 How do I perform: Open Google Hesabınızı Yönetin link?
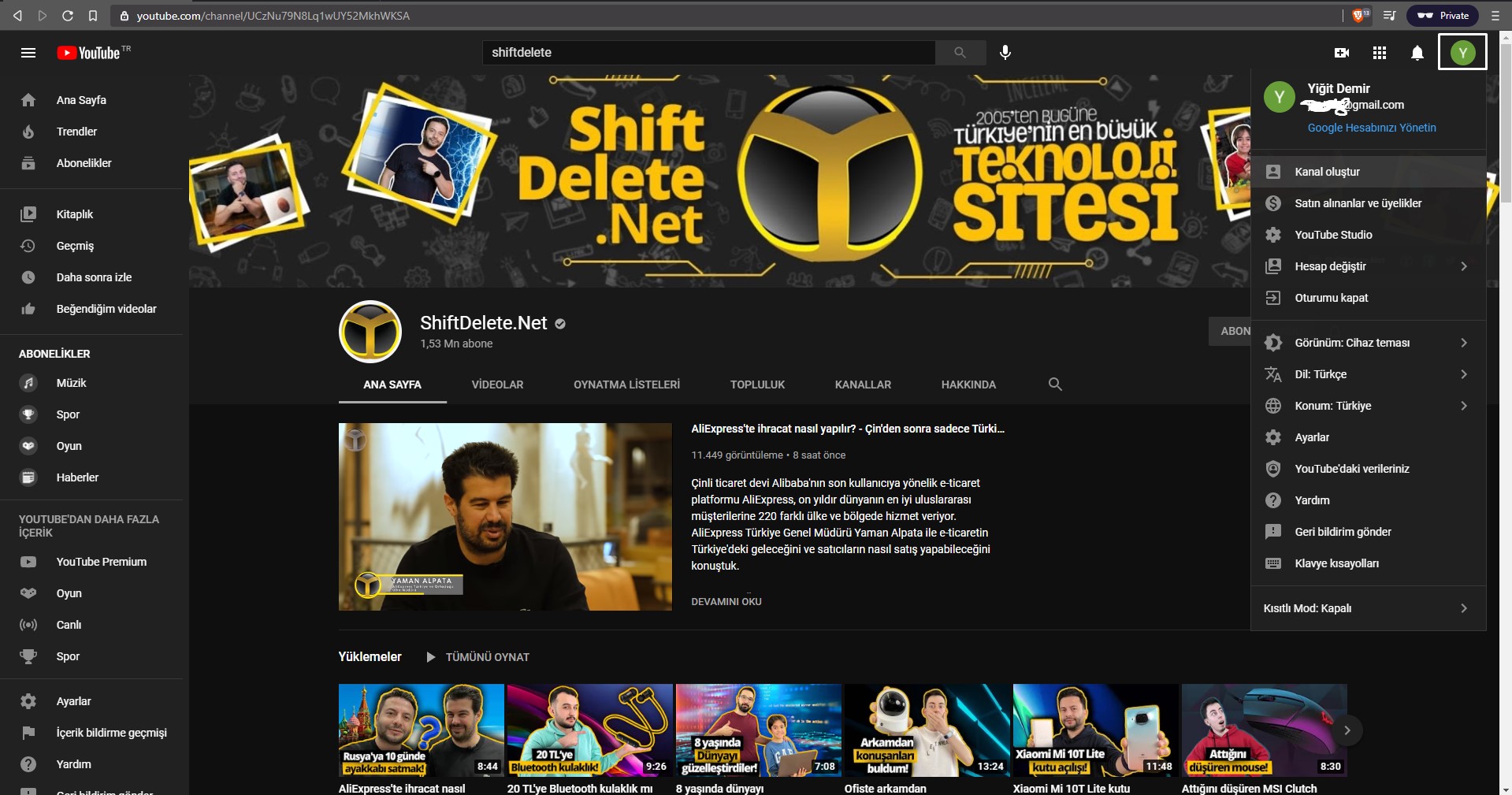click(x=1371, y=128)
